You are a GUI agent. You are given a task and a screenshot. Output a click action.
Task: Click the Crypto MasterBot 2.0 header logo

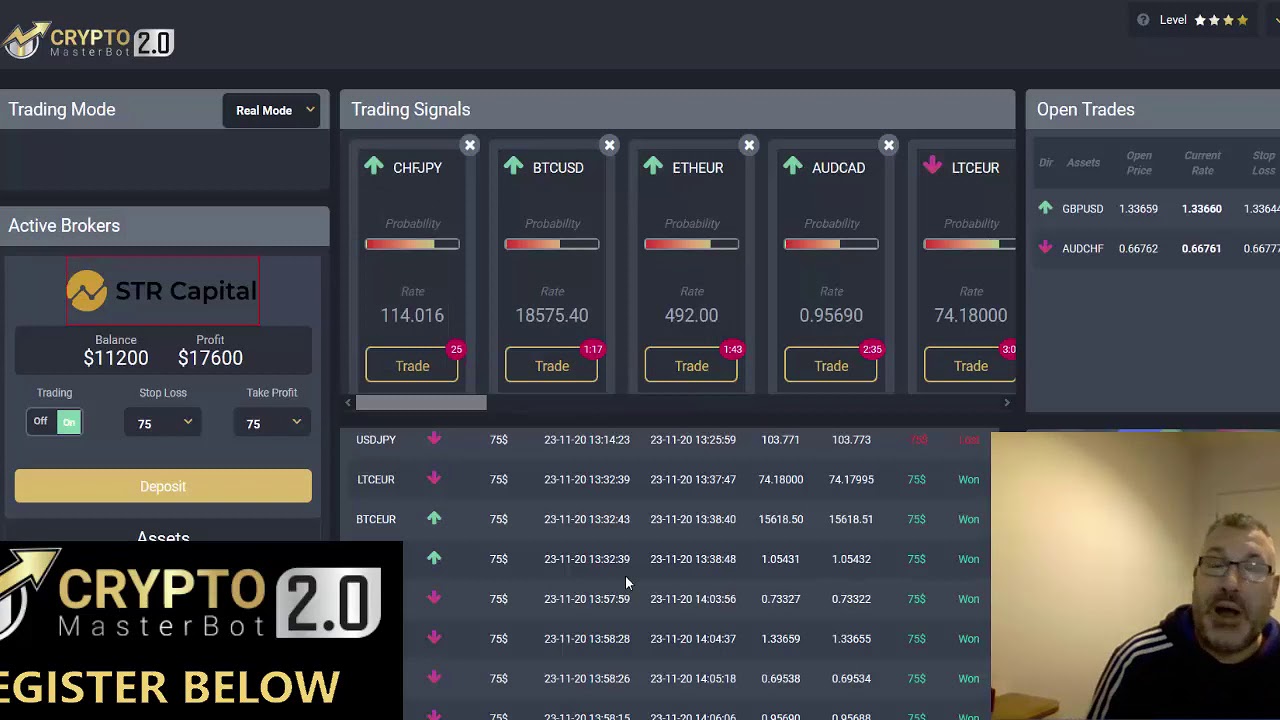point(88,40)
